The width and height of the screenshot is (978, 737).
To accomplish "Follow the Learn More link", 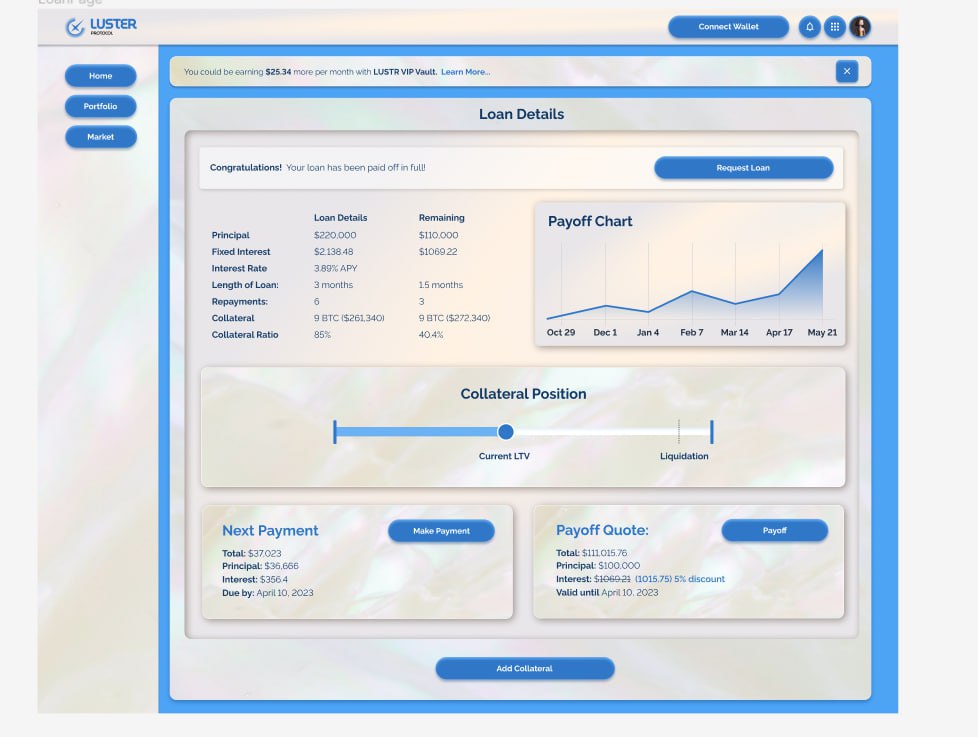I will pos(465,72).
